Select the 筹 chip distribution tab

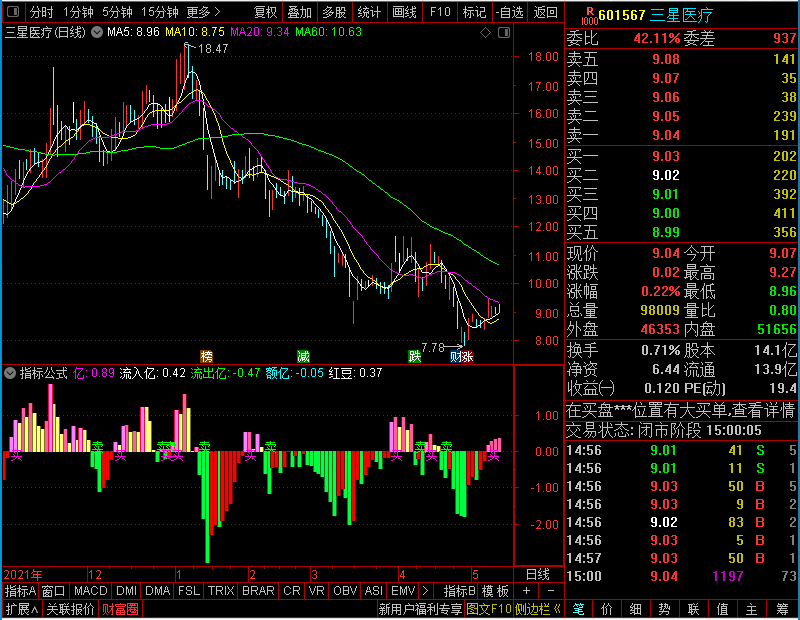coord(782,609)
